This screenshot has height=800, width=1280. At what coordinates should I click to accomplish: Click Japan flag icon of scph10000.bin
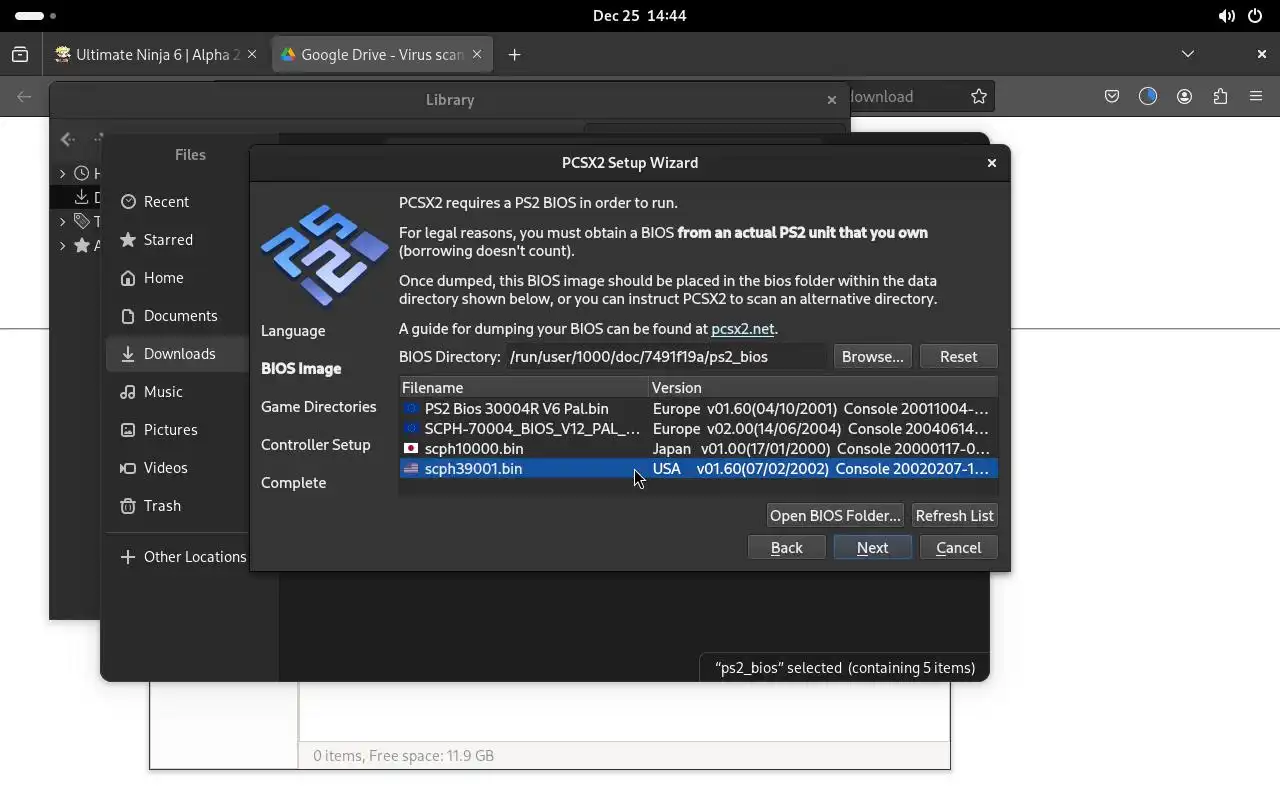[x=411, y=448]
